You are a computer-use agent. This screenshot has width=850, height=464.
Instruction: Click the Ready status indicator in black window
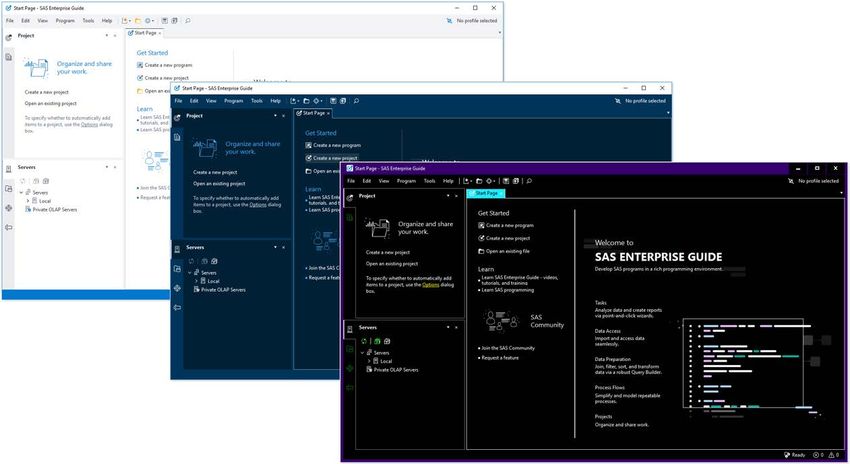click(795, 455)
